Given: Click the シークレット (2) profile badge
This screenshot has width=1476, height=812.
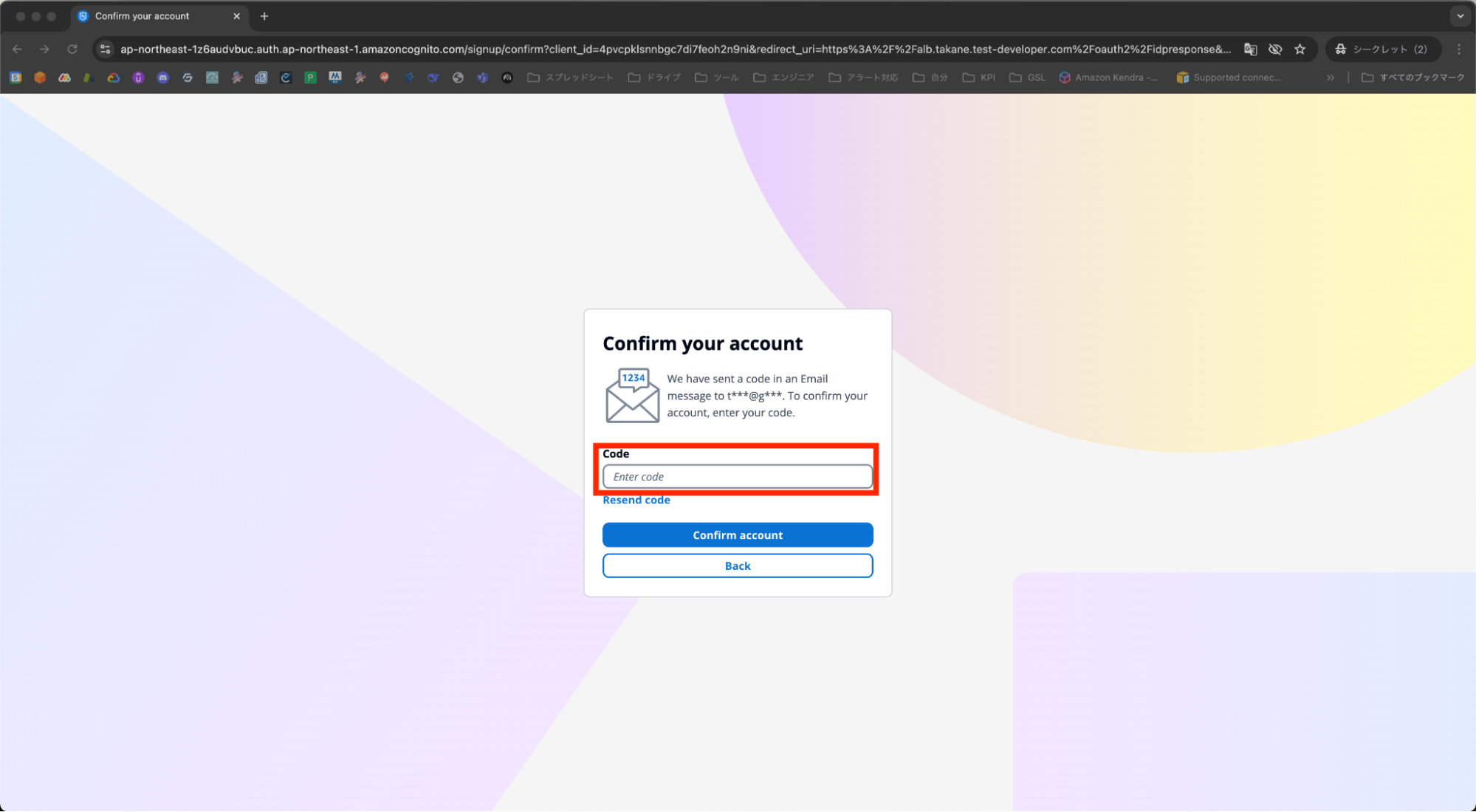Looking at the screenshot, I should 1381,49.
